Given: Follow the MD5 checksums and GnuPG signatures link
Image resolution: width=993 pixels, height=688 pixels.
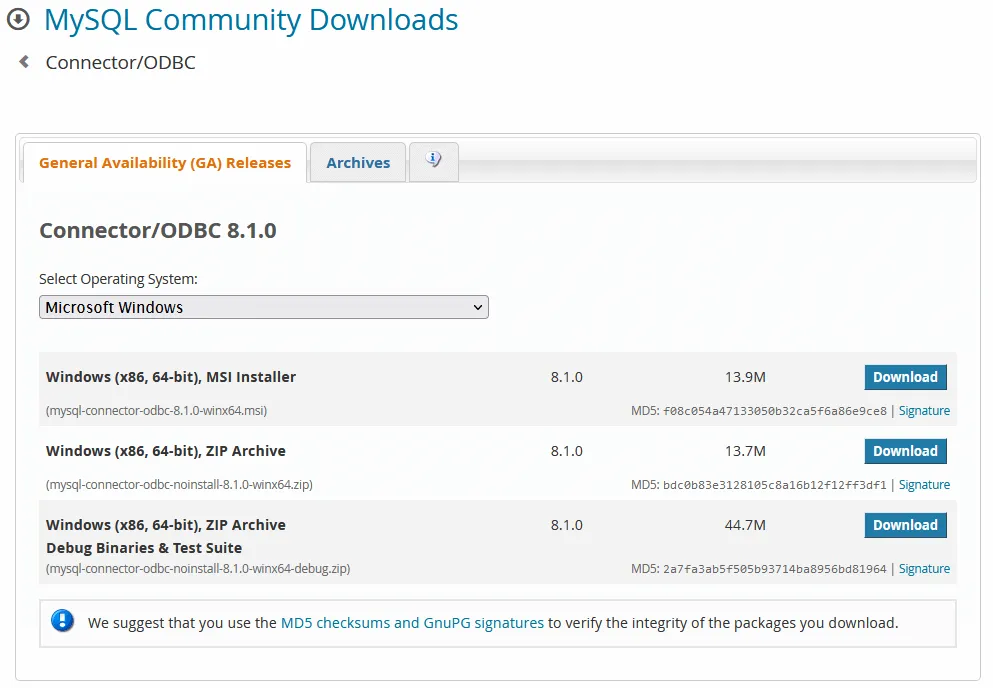Looking at the screenshot, I should coord(412,623).
